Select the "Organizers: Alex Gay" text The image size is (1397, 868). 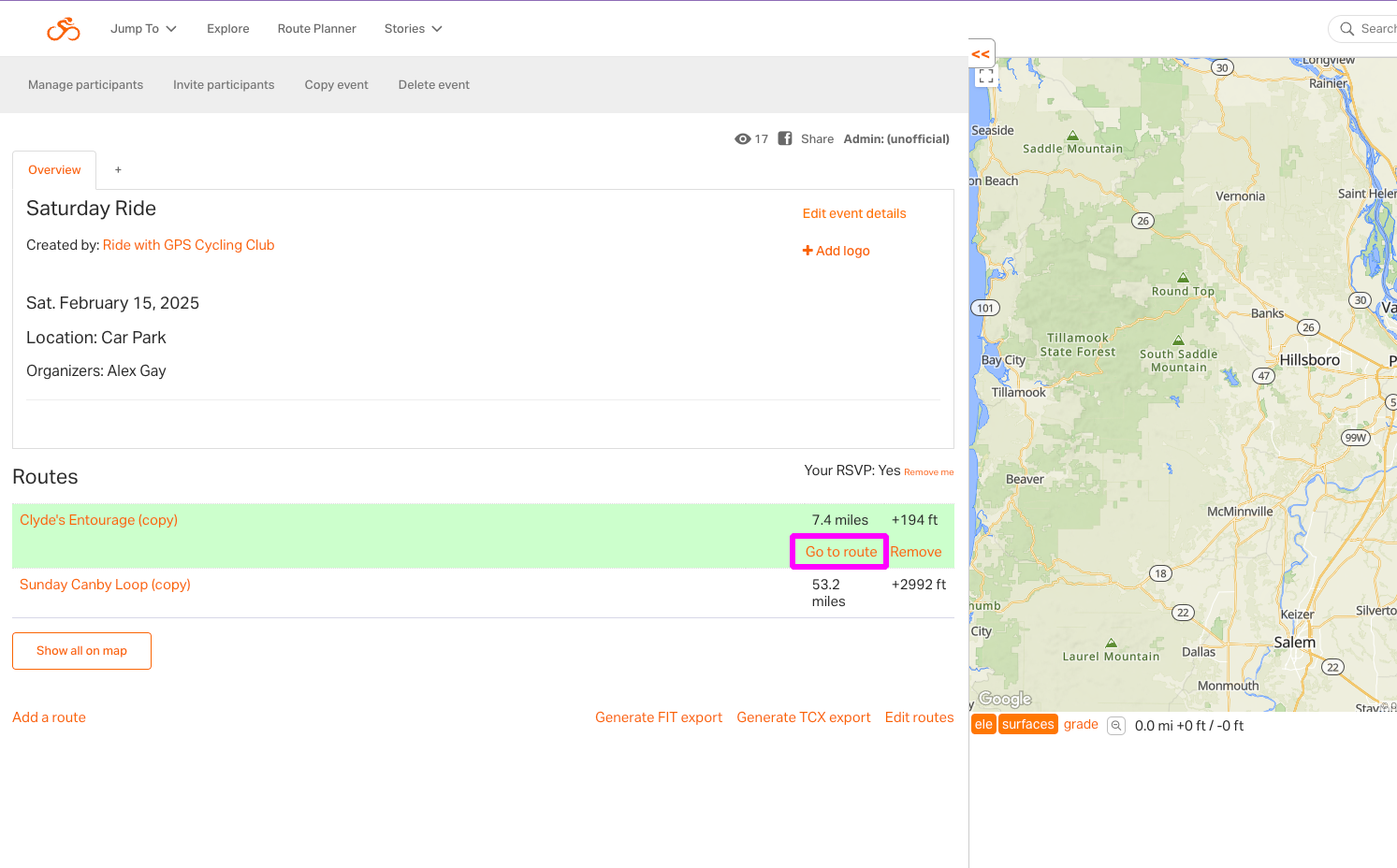pos(96,371)
